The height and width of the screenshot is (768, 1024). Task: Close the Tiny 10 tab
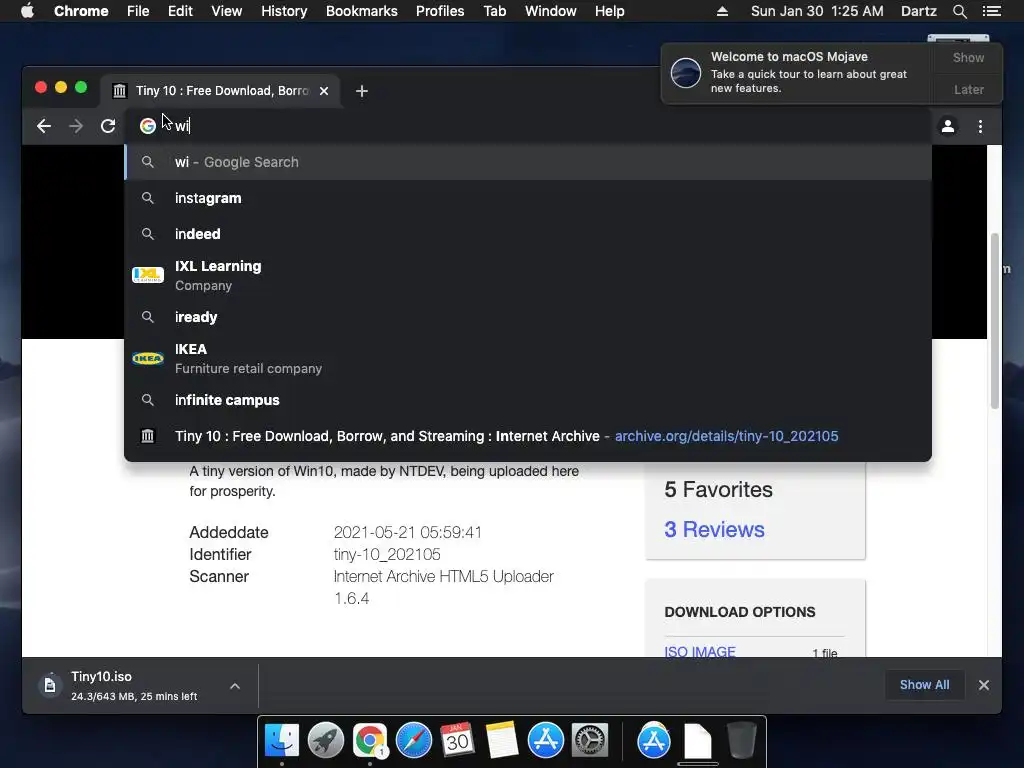pos(324,91)
